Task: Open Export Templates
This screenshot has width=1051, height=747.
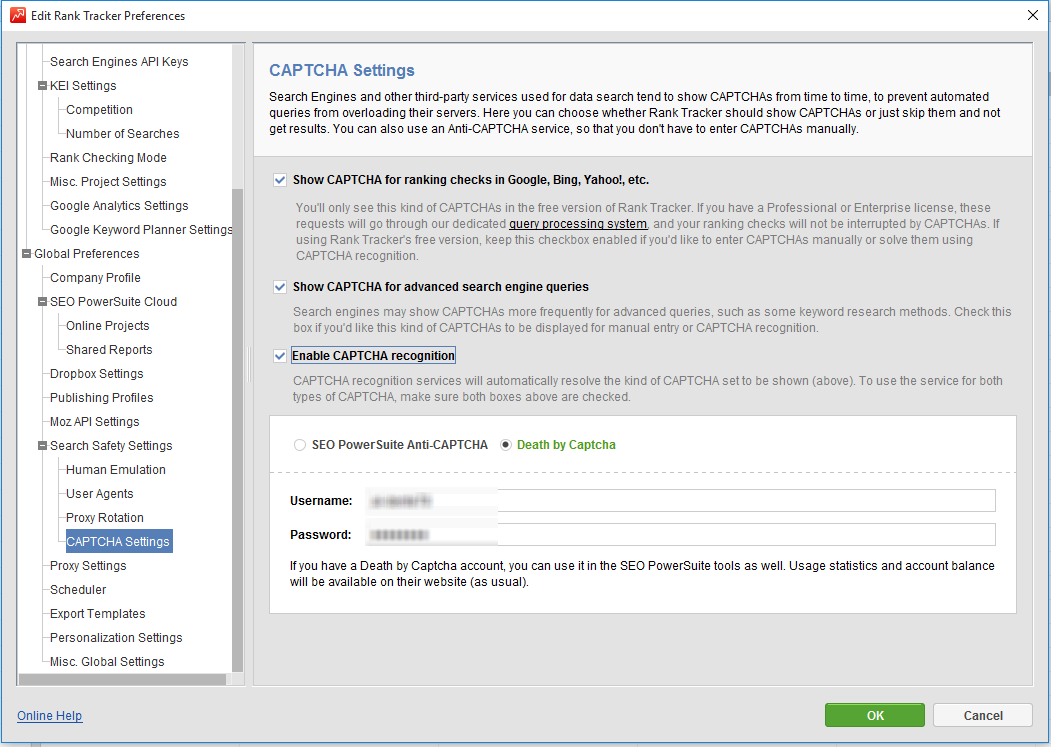Action: tap(97, 614)
